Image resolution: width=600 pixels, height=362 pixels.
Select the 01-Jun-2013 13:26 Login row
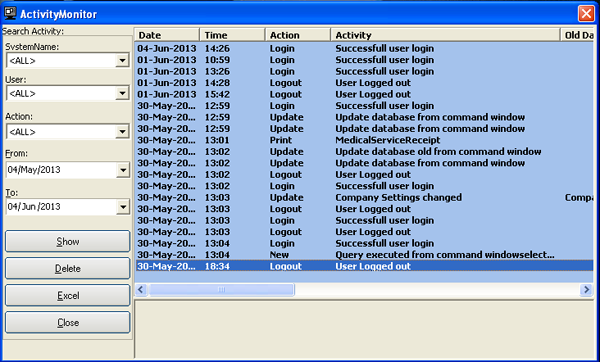pos(365,72)
